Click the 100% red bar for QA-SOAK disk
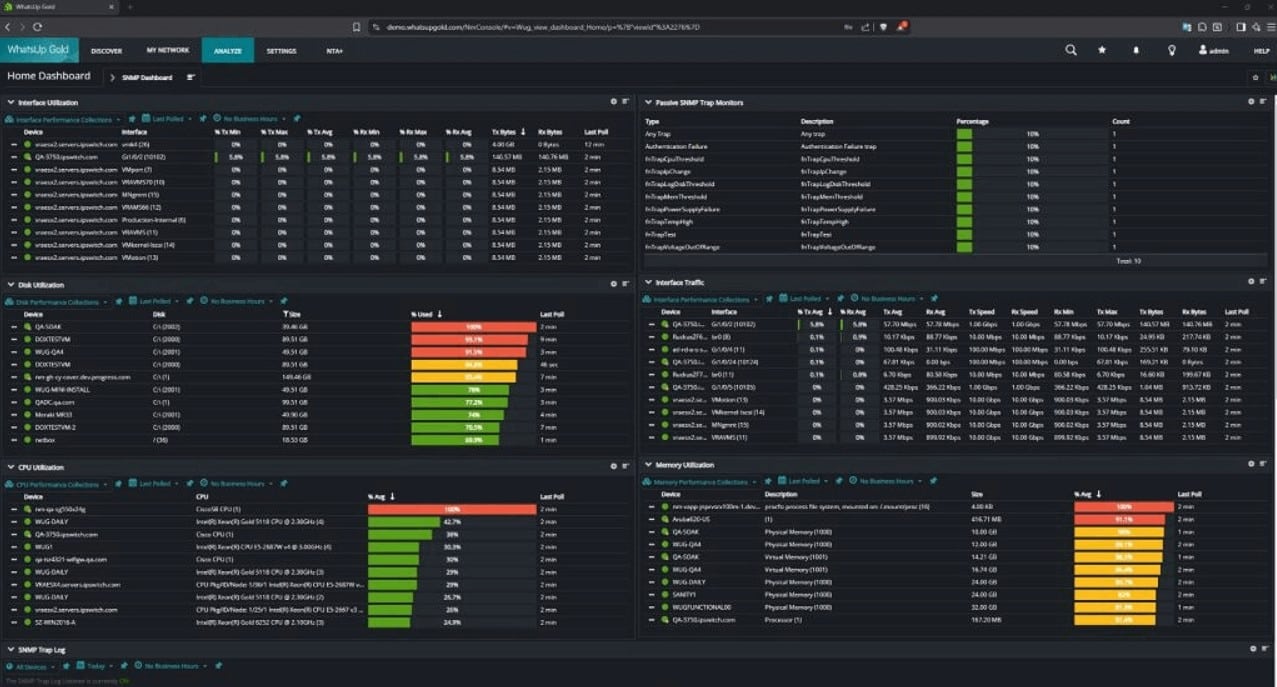 coord(472,327)
